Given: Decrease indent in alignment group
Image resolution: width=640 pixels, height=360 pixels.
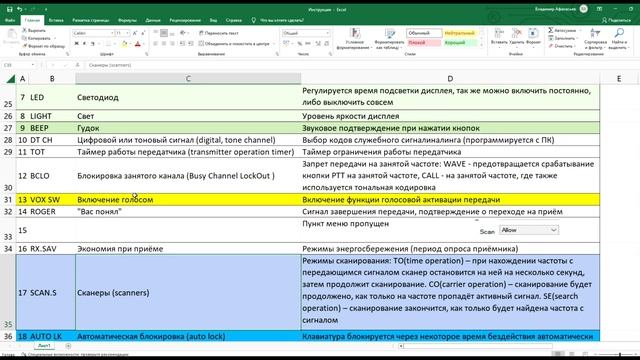Looking at the screenshot, I should [182, 44].
